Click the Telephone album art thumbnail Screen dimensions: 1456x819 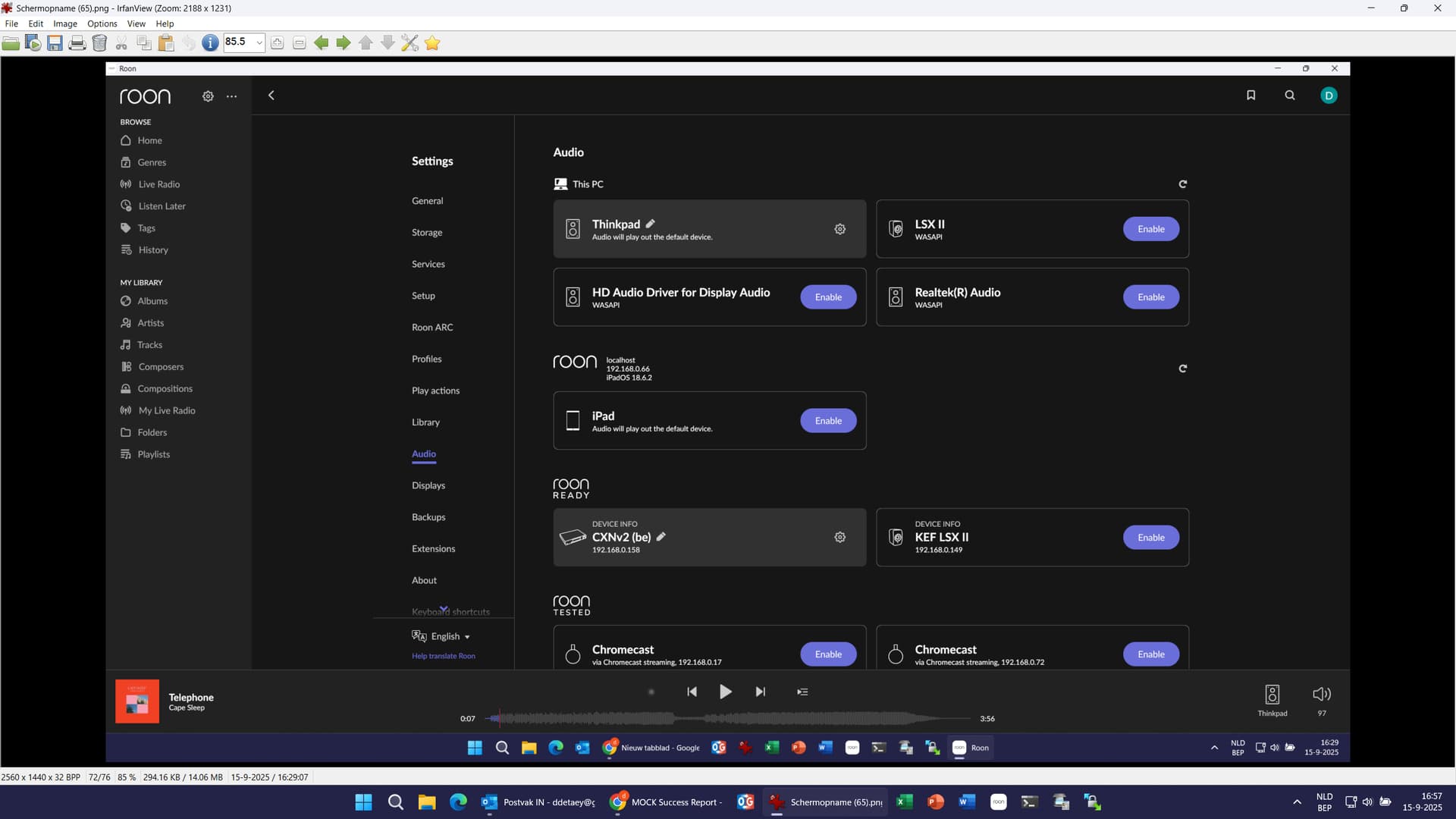coord(137,701)
